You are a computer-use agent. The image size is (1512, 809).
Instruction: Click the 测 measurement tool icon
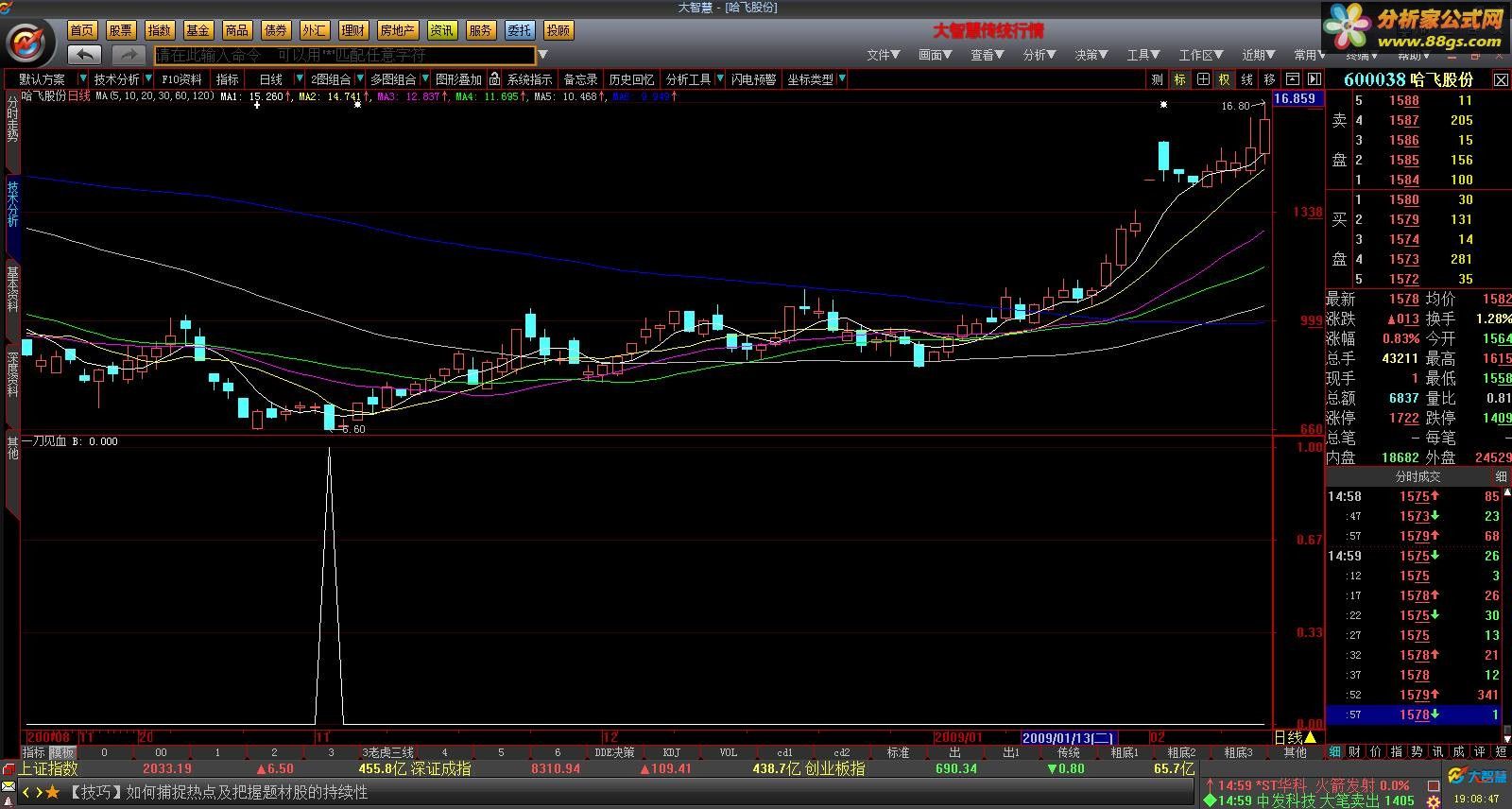click(1157, 79)
